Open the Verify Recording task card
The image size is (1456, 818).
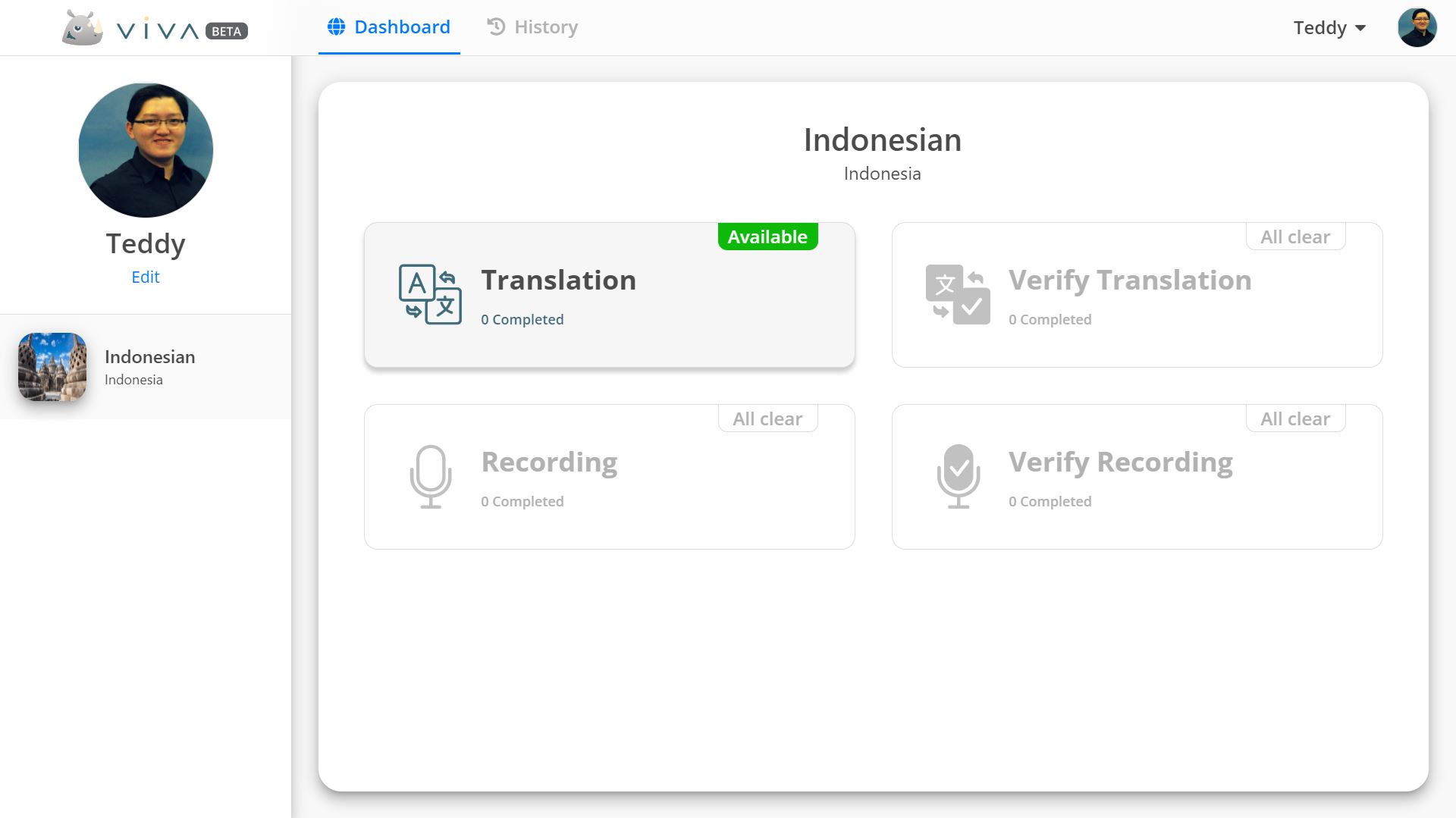1137,477
